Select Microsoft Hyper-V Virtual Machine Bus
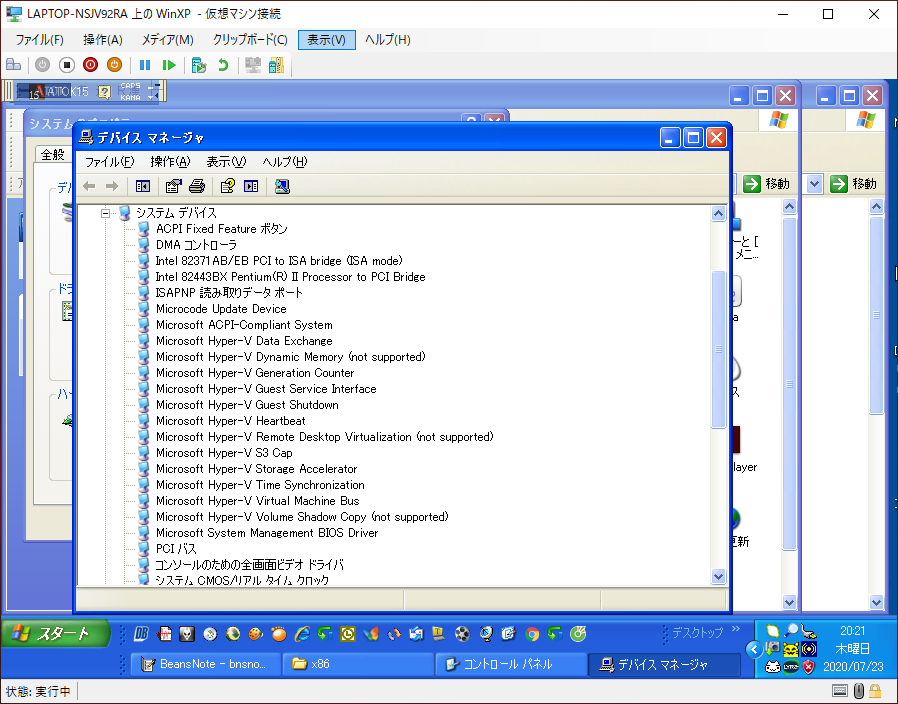Viewport: 898px width, 704px height. pos(258,501)
